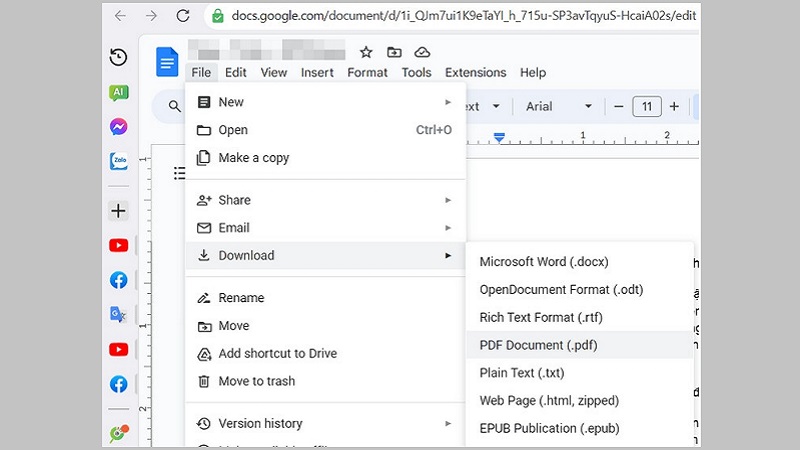Viewport: 800px width, 450px height.
Task: Click the move to folder icon
Action: (394, 52)
